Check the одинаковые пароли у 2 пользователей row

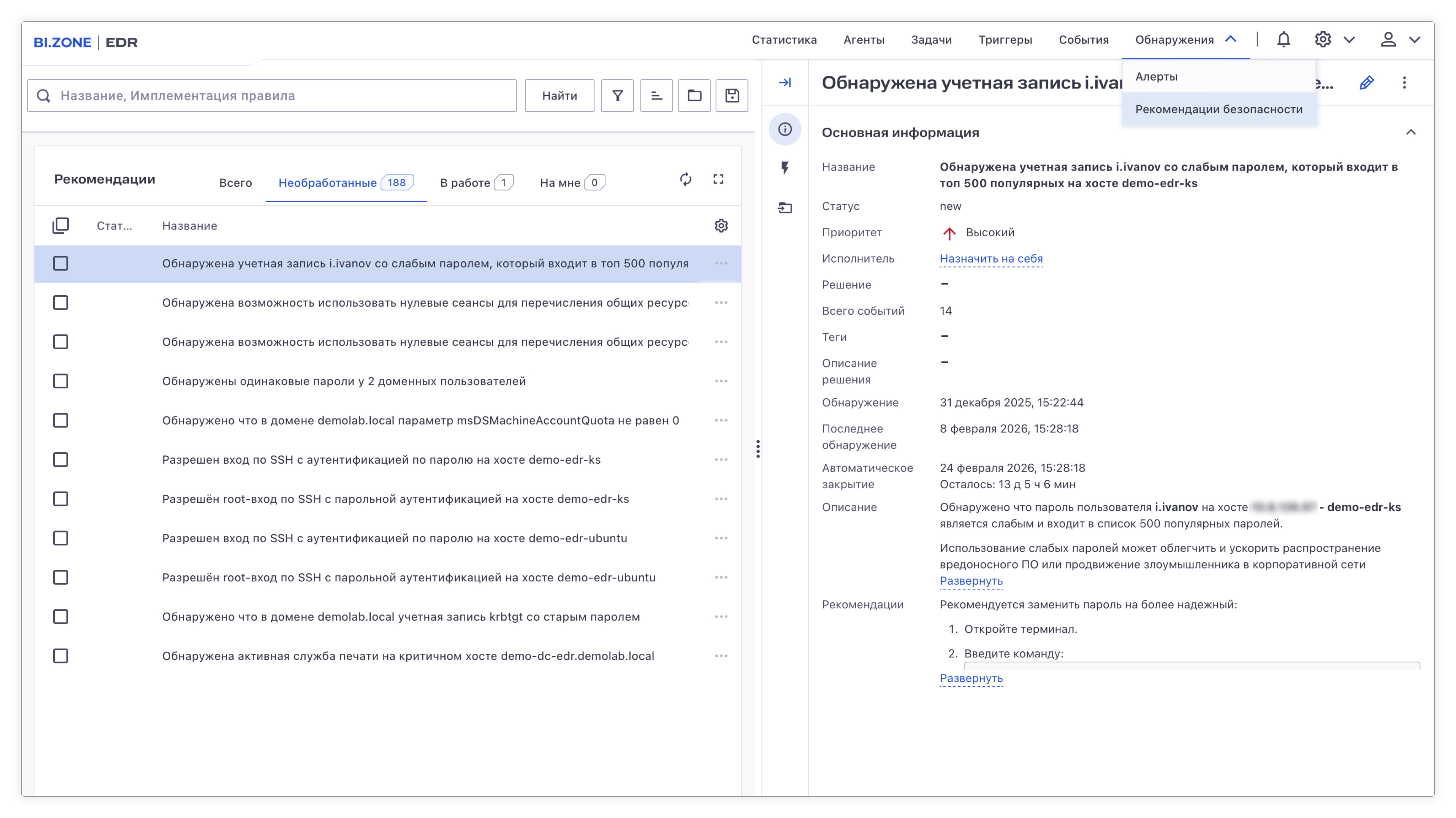(60, 381)
